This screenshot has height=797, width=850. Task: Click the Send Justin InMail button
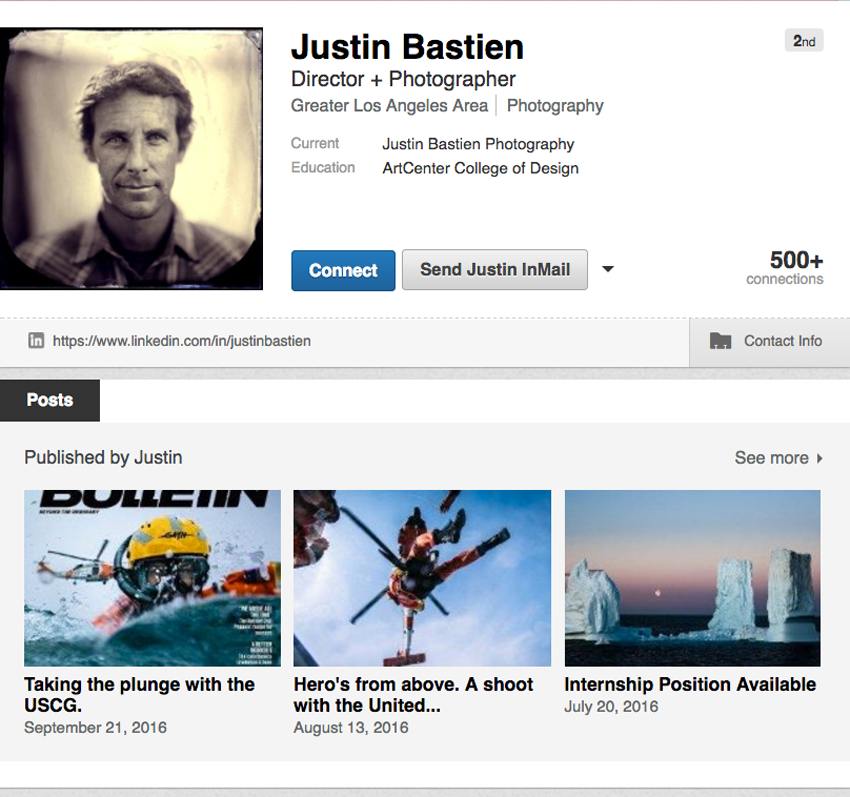click(x=494, y=270)
